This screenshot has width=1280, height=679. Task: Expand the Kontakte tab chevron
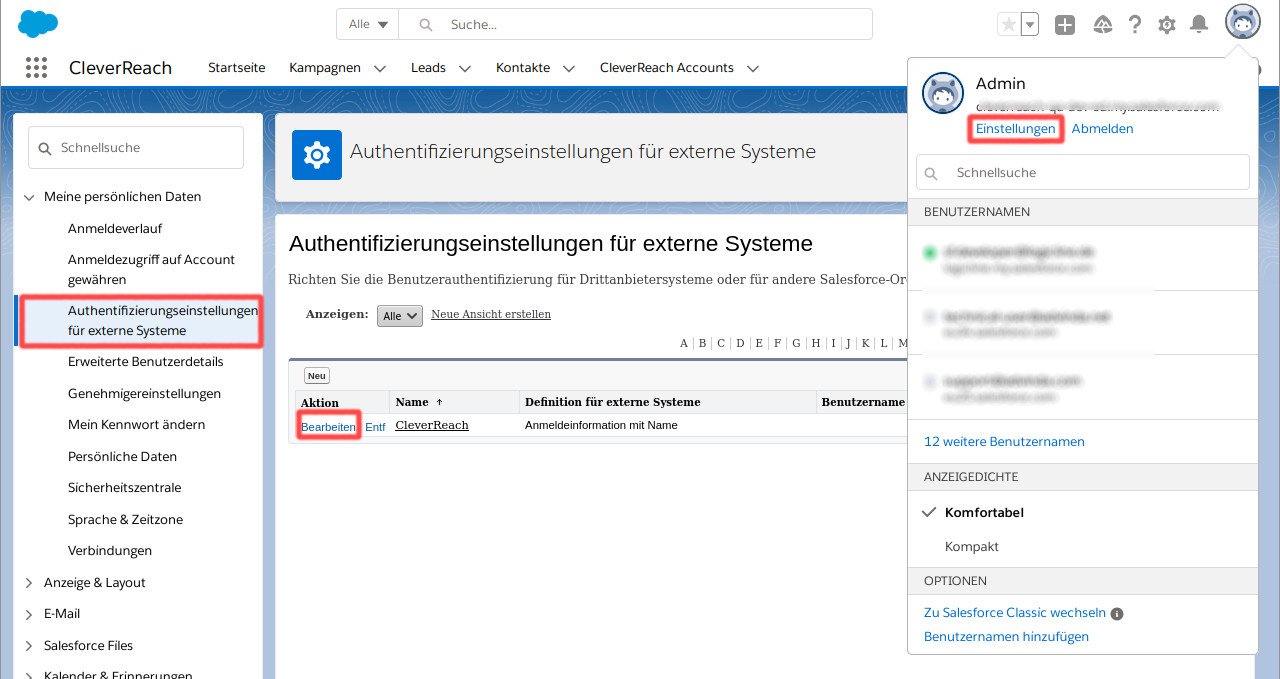click(x=569, y=69)
